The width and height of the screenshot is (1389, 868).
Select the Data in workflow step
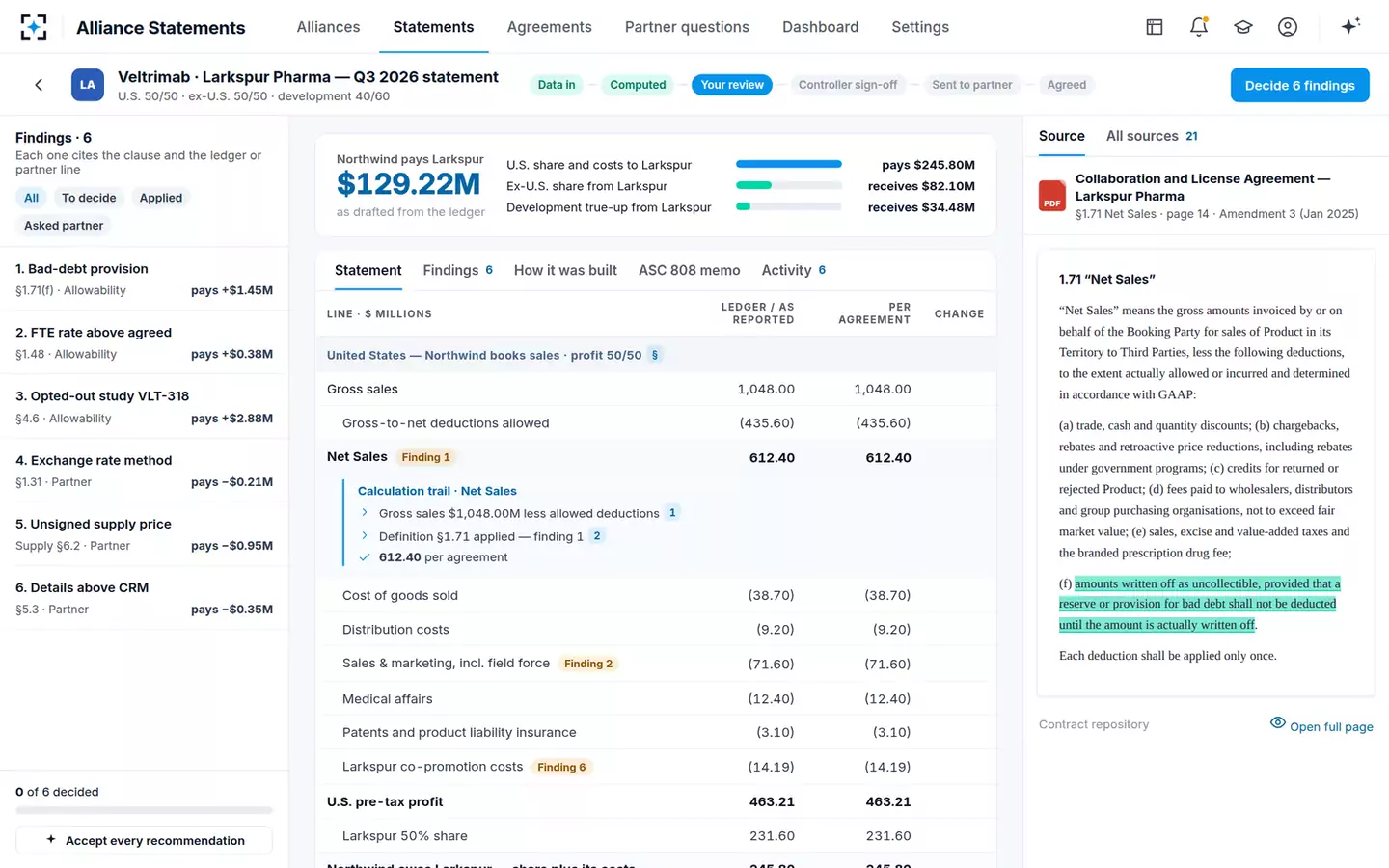557,85
